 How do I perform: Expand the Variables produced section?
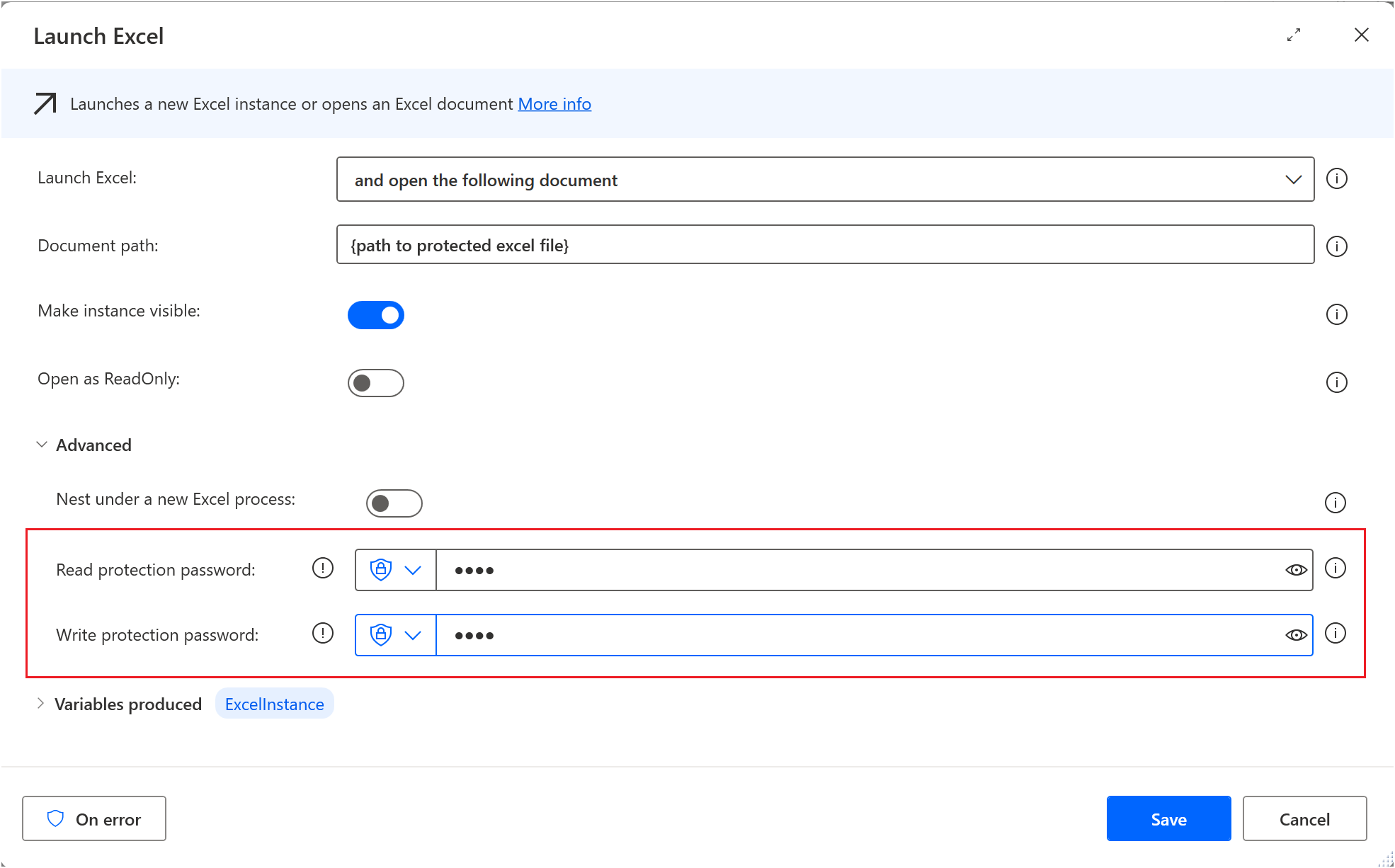tap(40, 703)
